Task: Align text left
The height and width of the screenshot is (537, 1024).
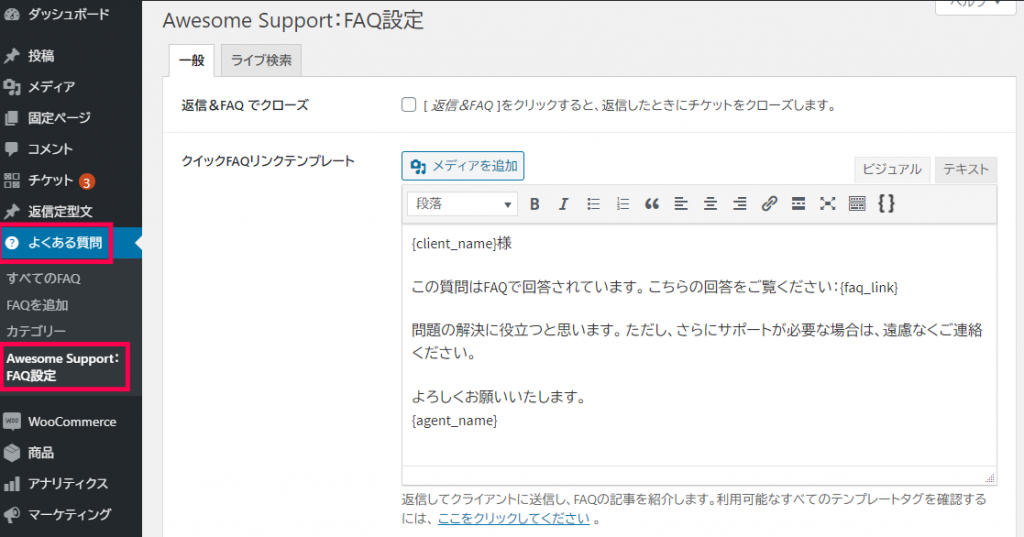Action: [681, 204]
